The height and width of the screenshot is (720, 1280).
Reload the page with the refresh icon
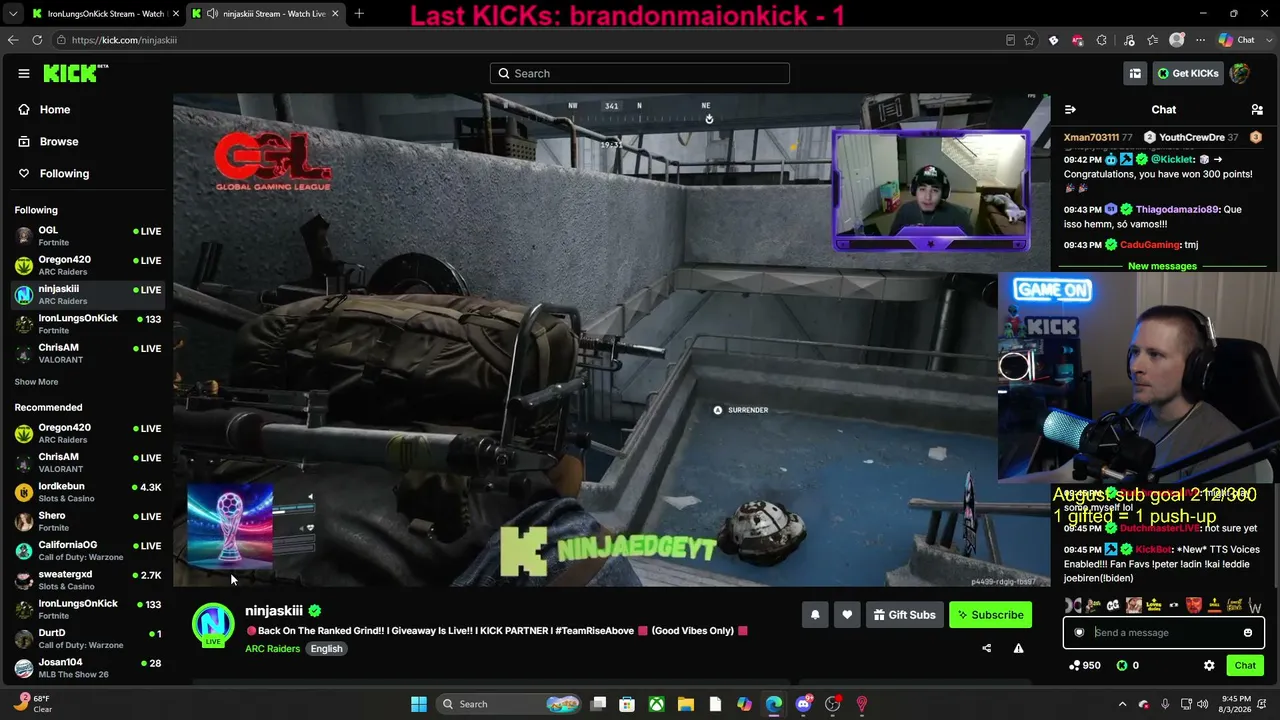37,40
